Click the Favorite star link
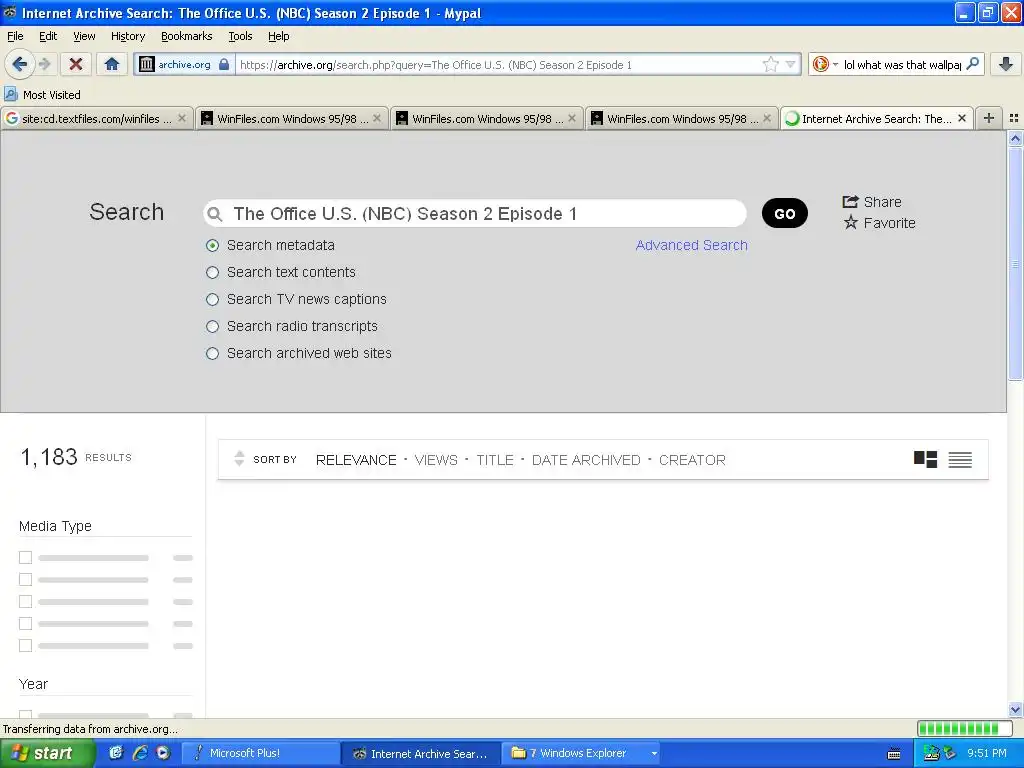Image resolution: width=1024 pixels, height=768 pixels. click(879, 223)
